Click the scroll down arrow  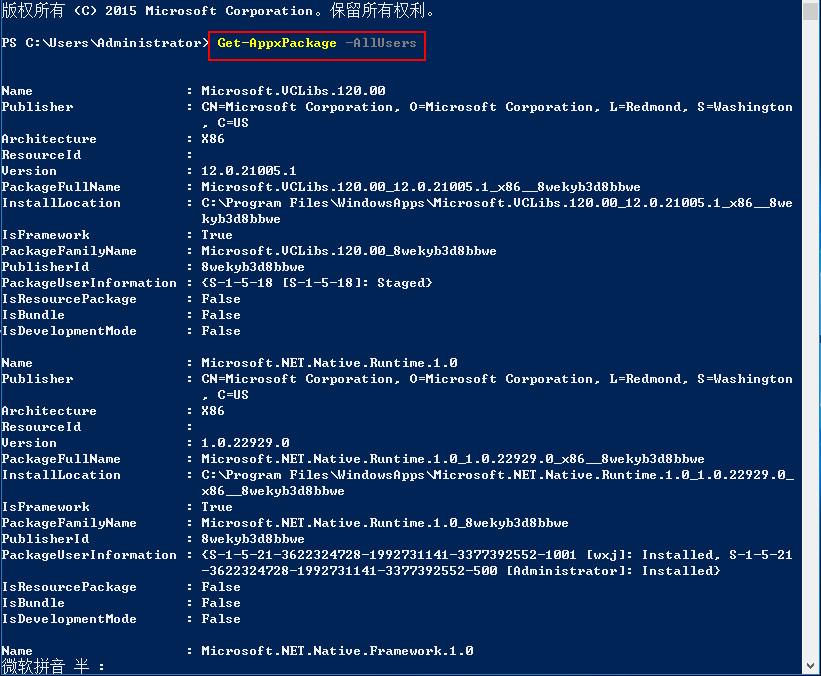click(811, 665)
